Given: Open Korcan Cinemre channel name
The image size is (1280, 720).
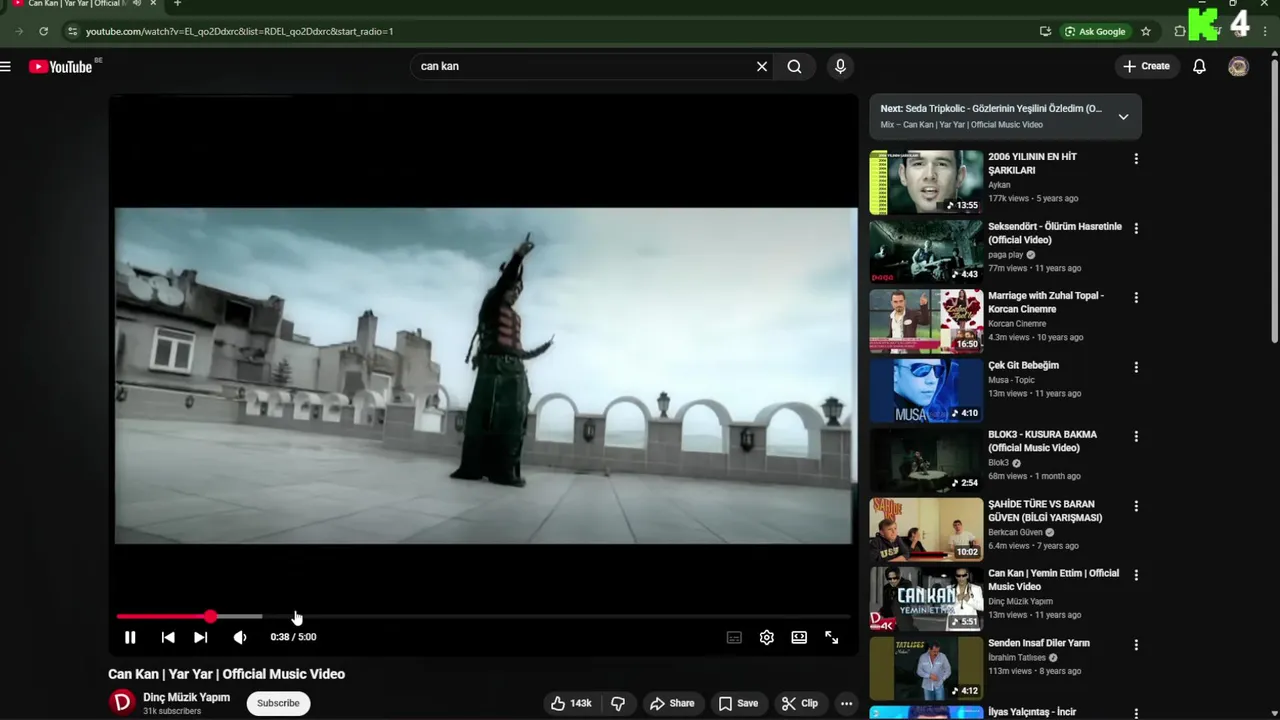Looking at the screenshot, I should coord(1017,324).
